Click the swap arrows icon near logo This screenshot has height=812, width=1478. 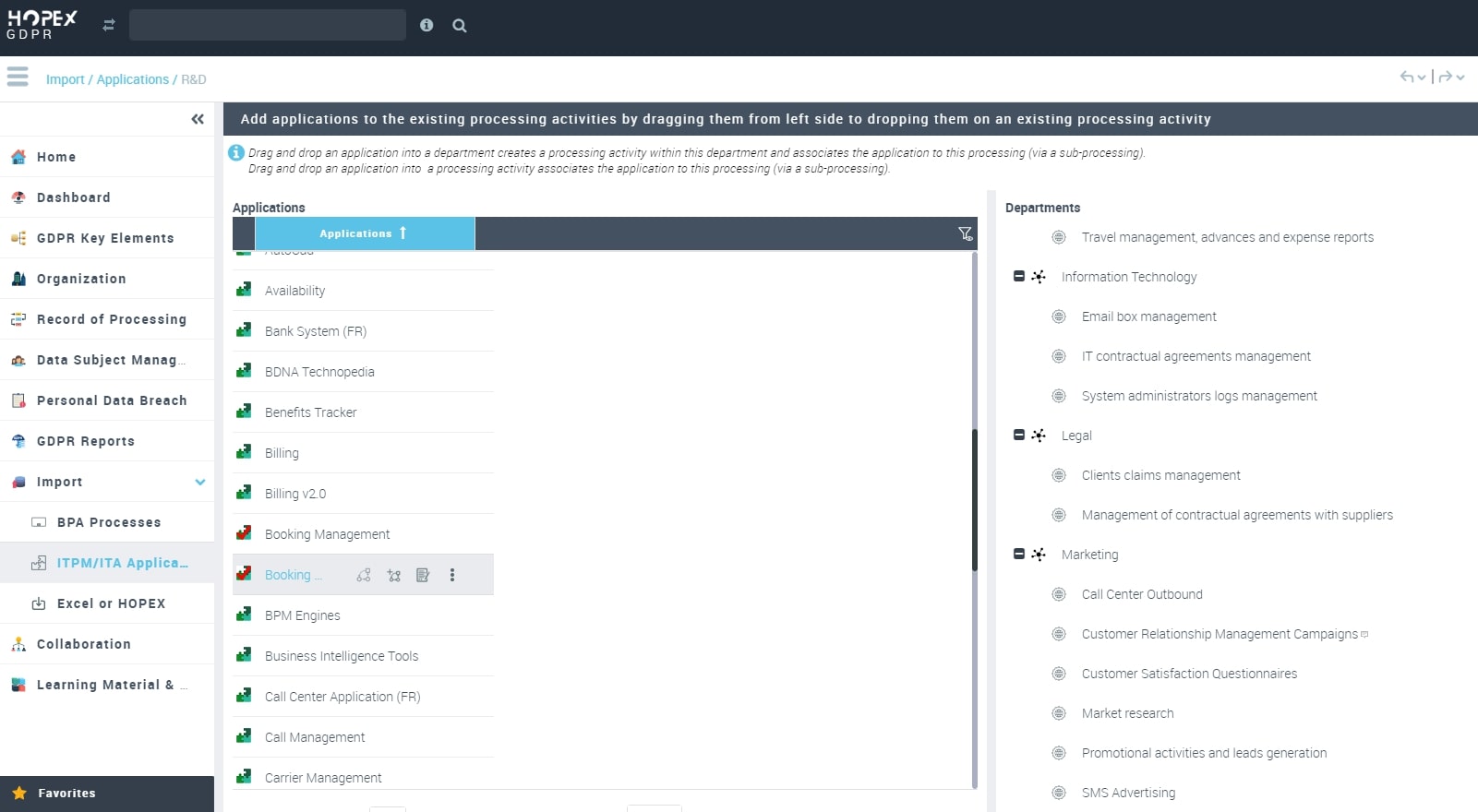[109, 26]
